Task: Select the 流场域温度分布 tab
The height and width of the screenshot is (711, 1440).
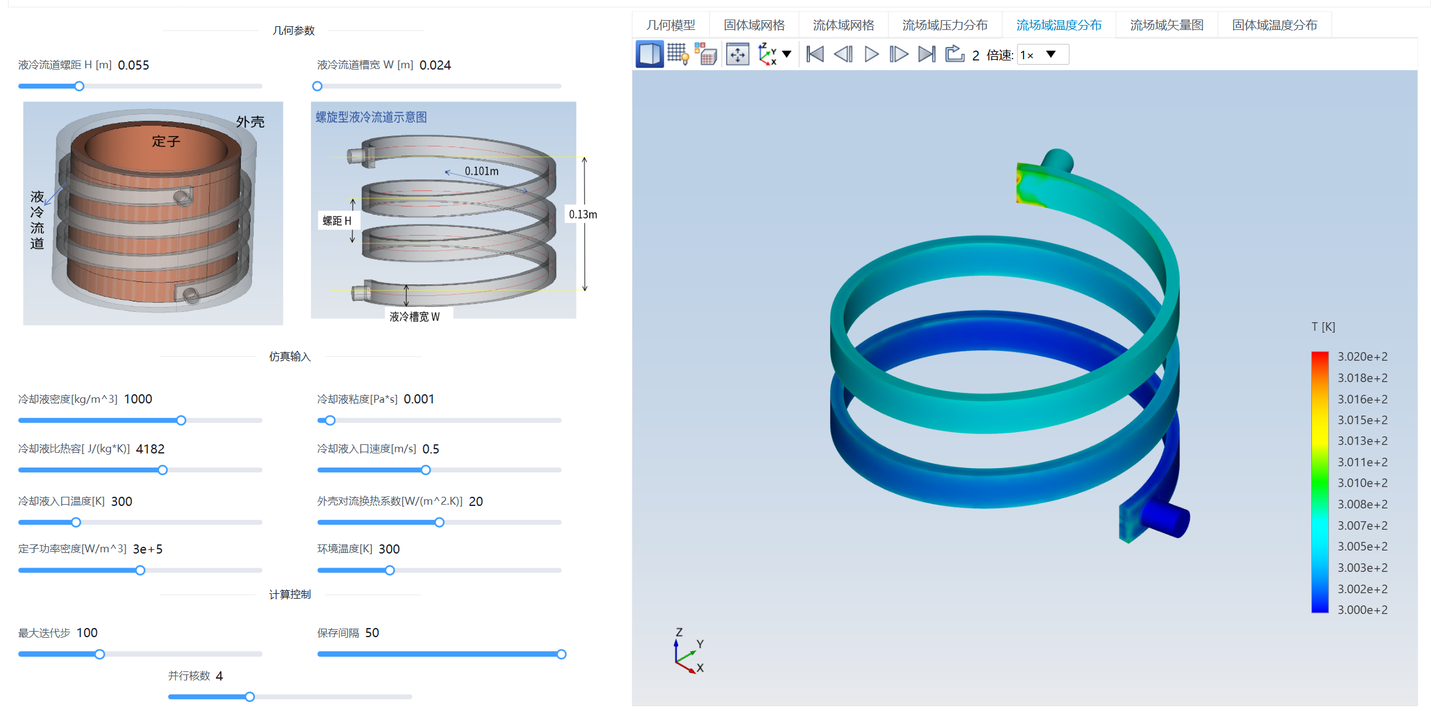Action: [1059, 25]
